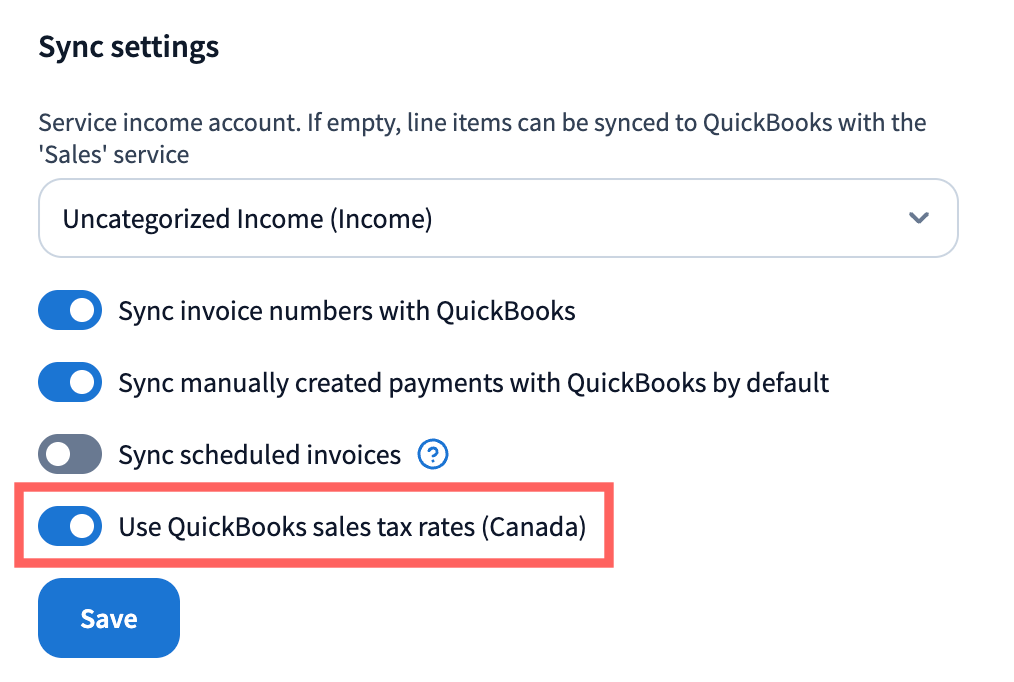The width and height of the screenshot is (1014, 682).
Task: Click the 'Sync invoice numbers with QuickBooks' label
Action: [346, 311]
